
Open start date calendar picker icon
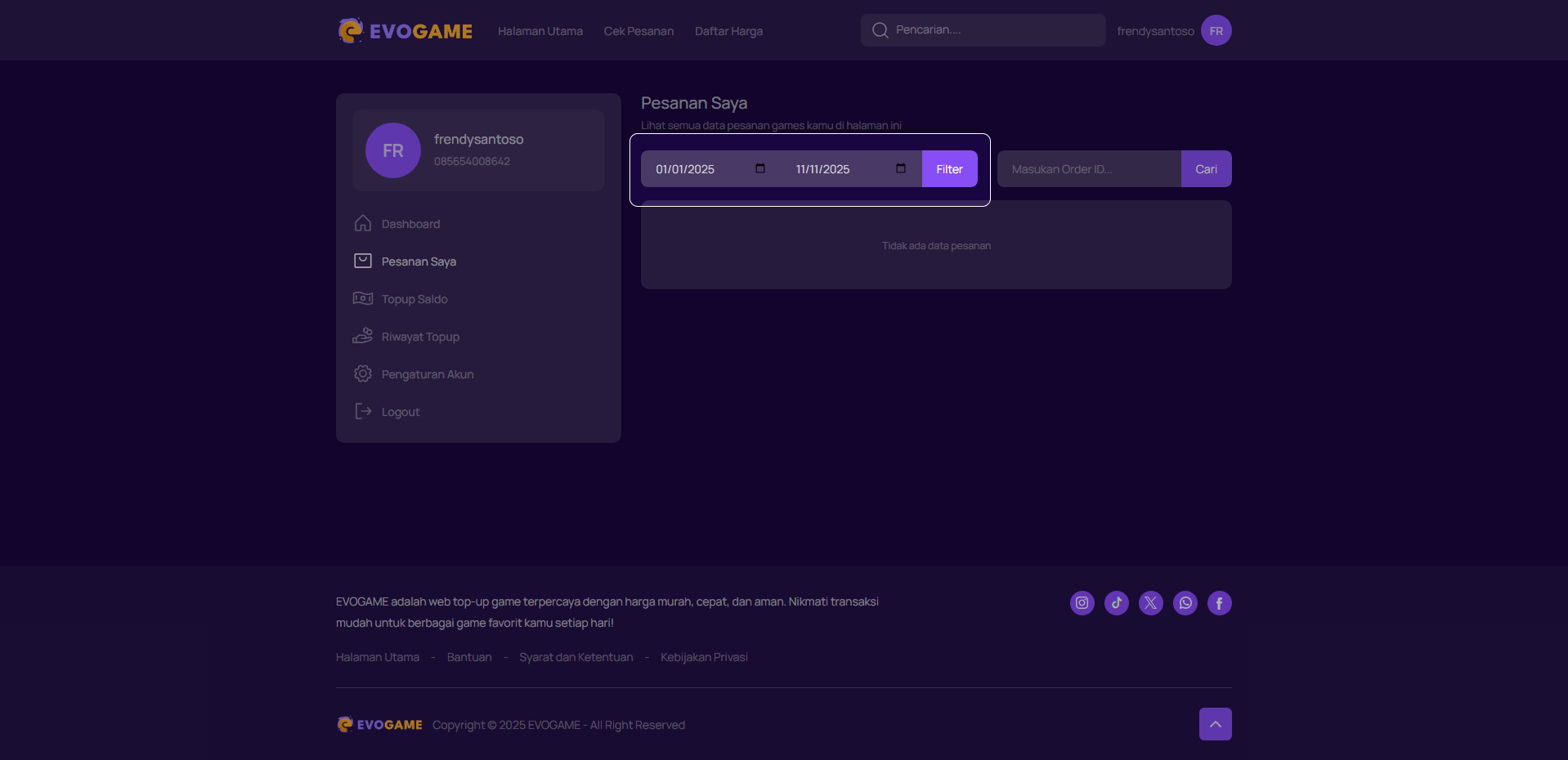(760, 168)
